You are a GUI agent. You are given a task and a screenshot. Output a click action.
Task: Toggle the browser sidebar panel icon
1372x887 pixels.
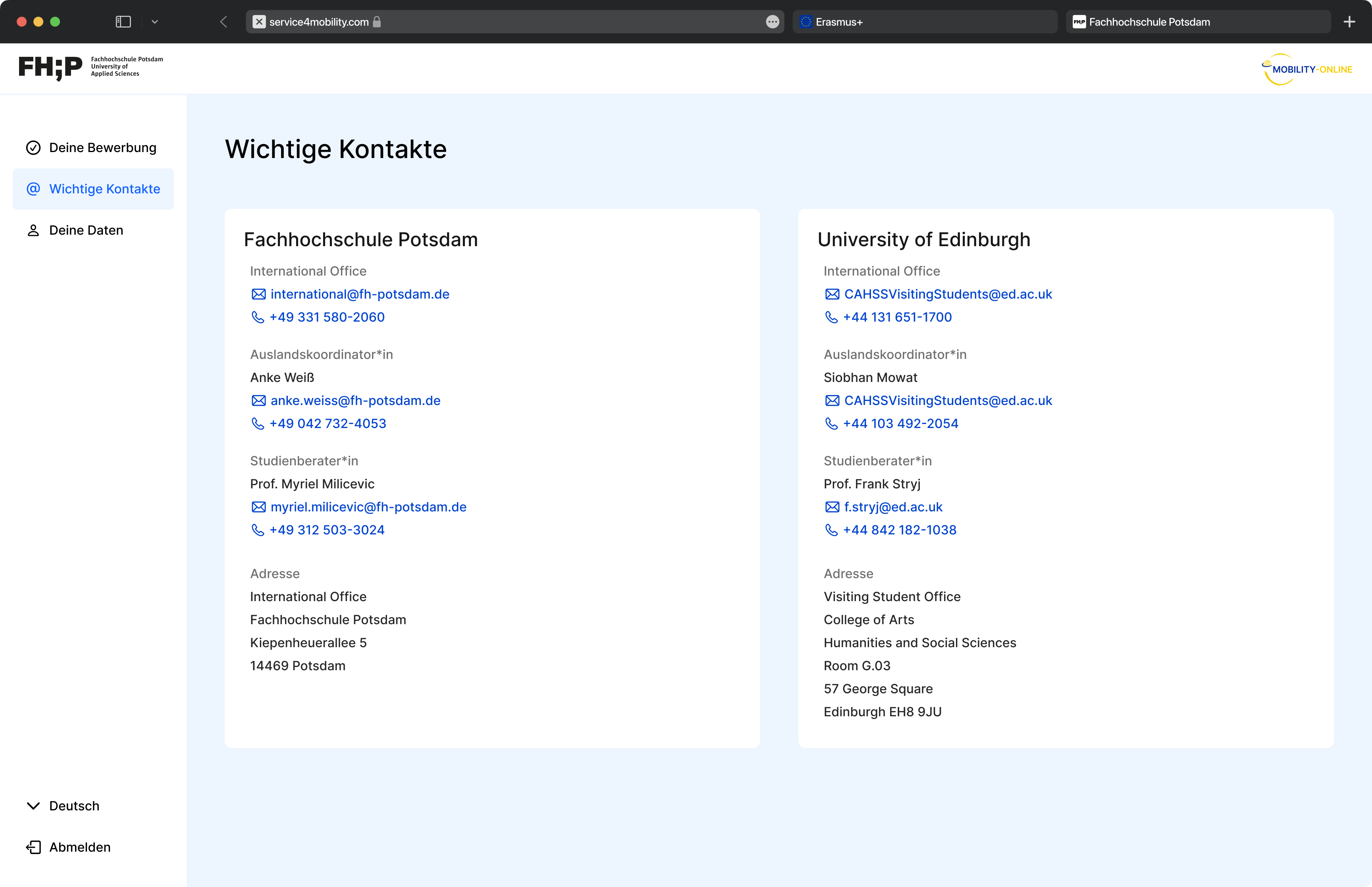123,22
